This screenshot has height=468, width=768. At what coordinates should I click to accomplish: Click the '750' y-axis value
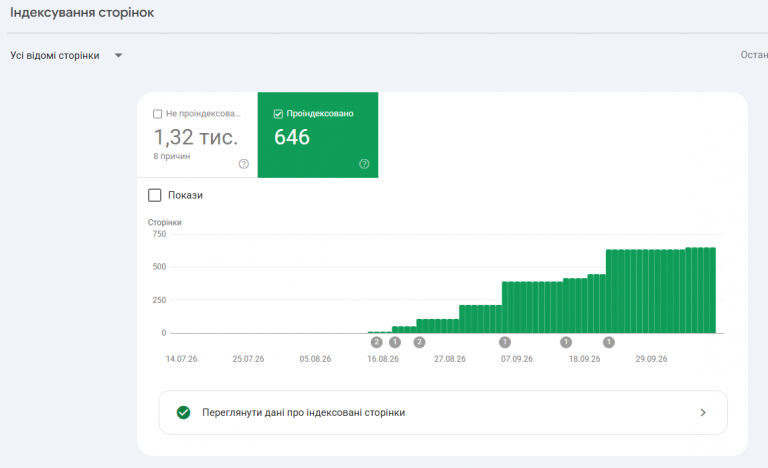point(159,234)
